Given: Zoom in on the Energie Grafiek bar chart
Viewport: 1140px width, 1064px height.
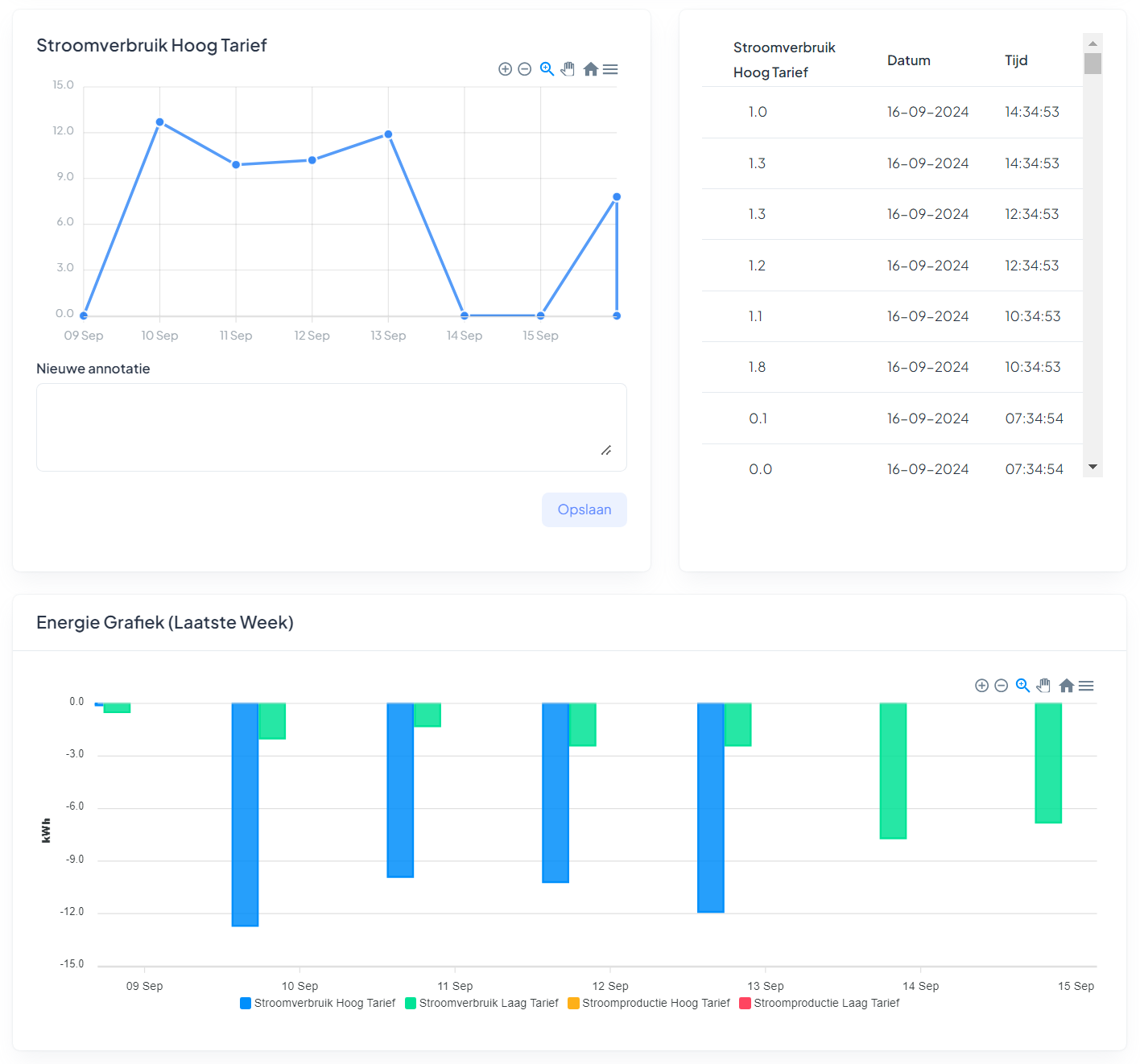Looking at the screenshot, I should 981,686.
